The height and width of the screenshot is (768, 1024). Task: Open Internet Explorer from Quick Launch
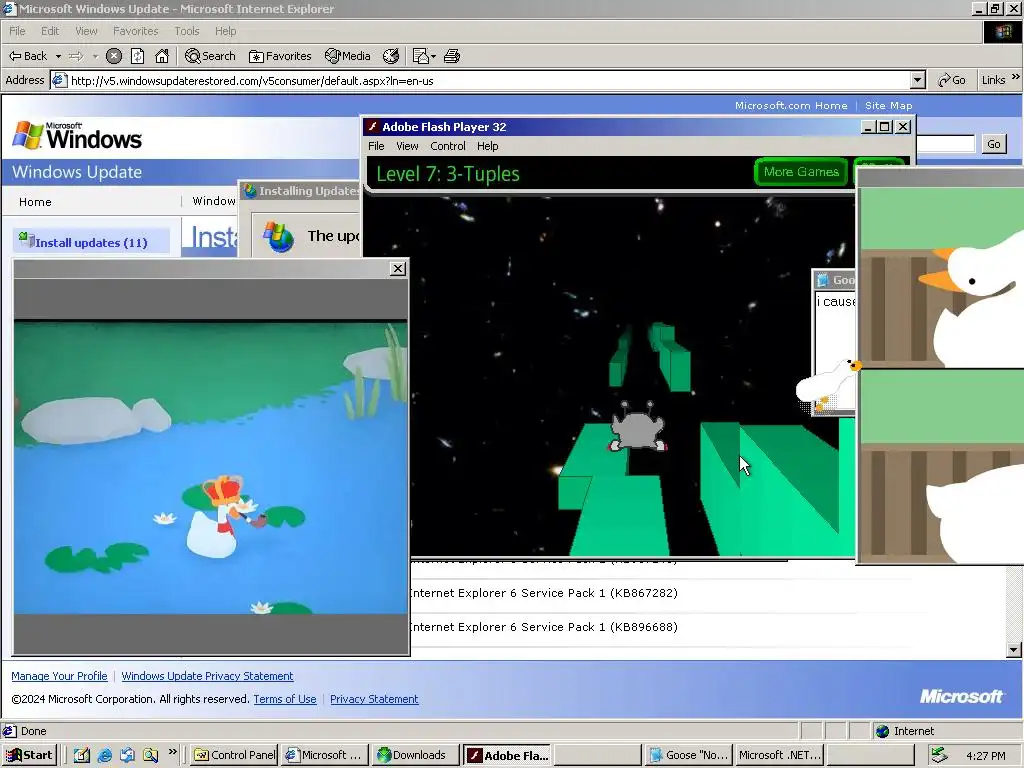(x=104, y=756)
